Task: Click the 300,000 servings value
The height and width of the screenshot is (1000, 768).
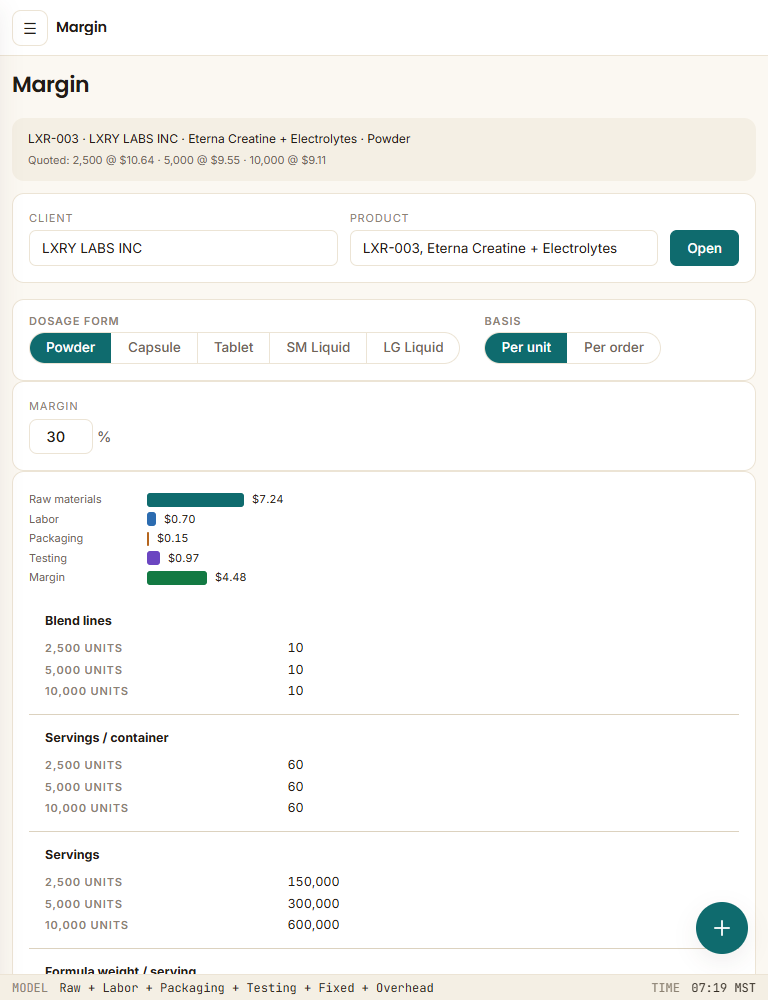Action: [x=313, y=904]
